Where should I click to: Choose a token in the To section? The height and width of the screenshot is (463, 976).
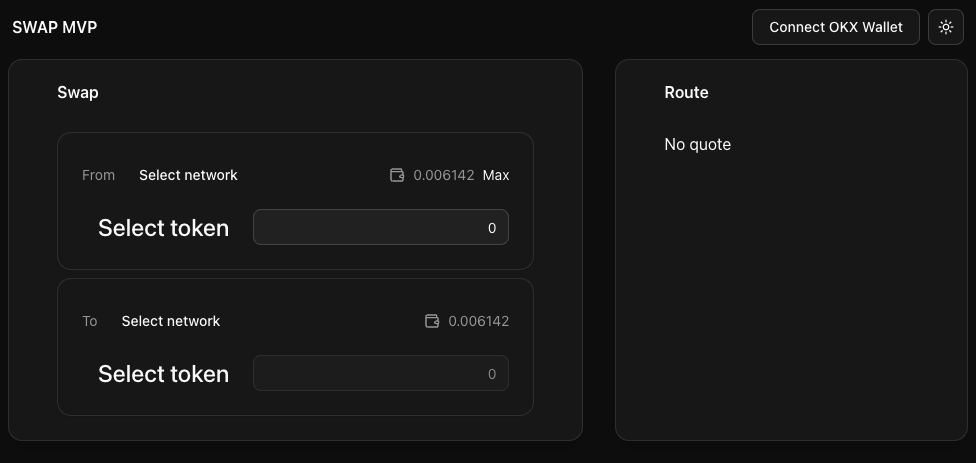coord(163,374)
